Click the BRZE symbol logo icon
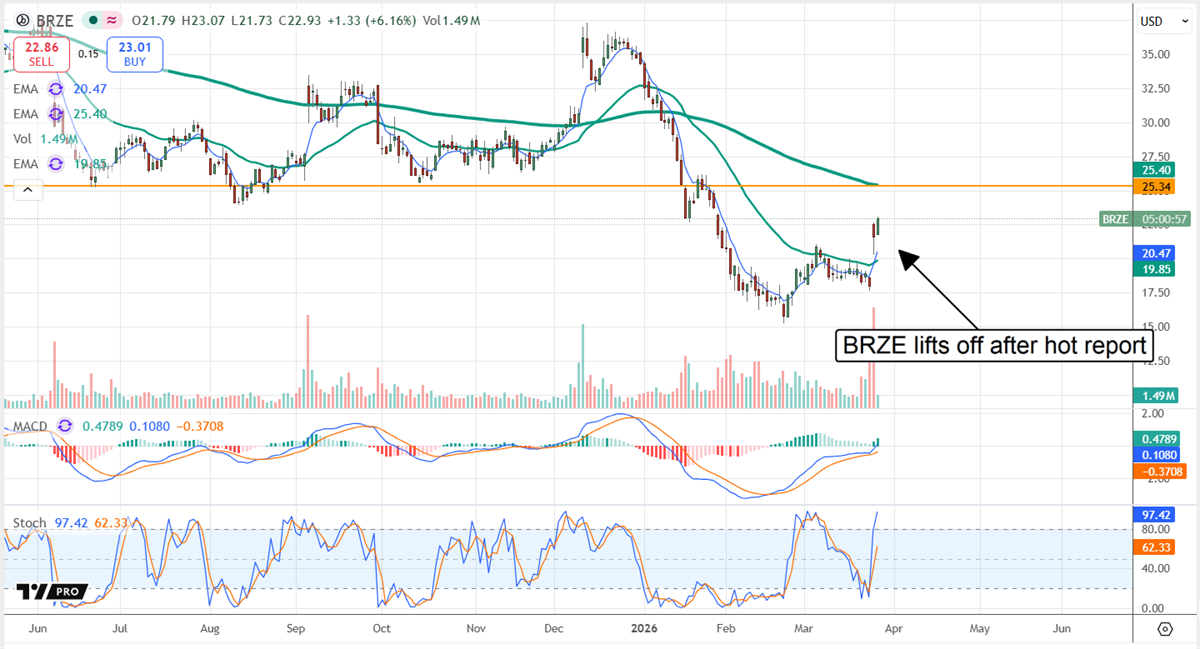This screenshot has width=1200, height=649. [x=22, y=20]
